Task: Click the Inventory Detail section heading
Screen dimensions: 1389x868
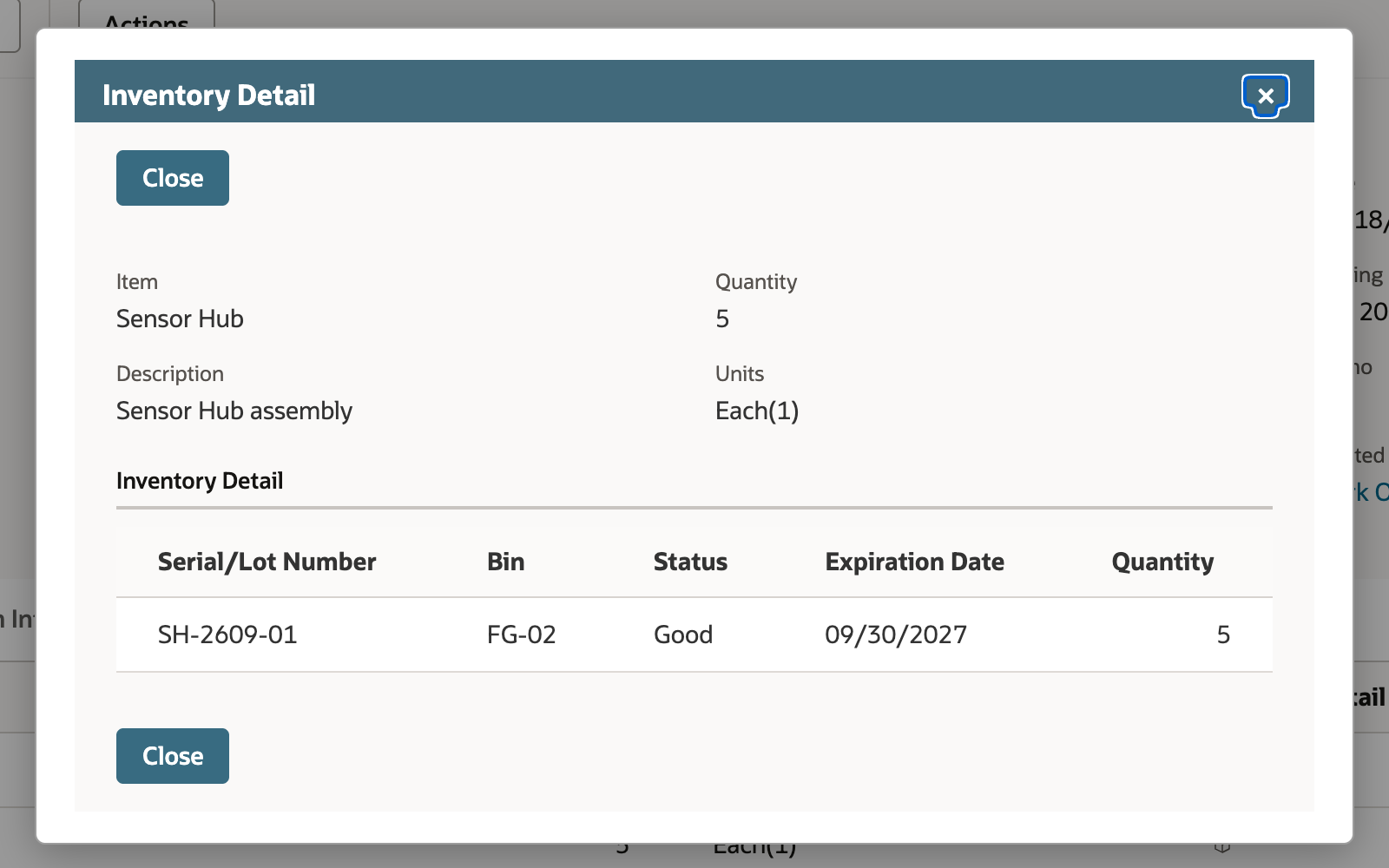Action: 200,481
